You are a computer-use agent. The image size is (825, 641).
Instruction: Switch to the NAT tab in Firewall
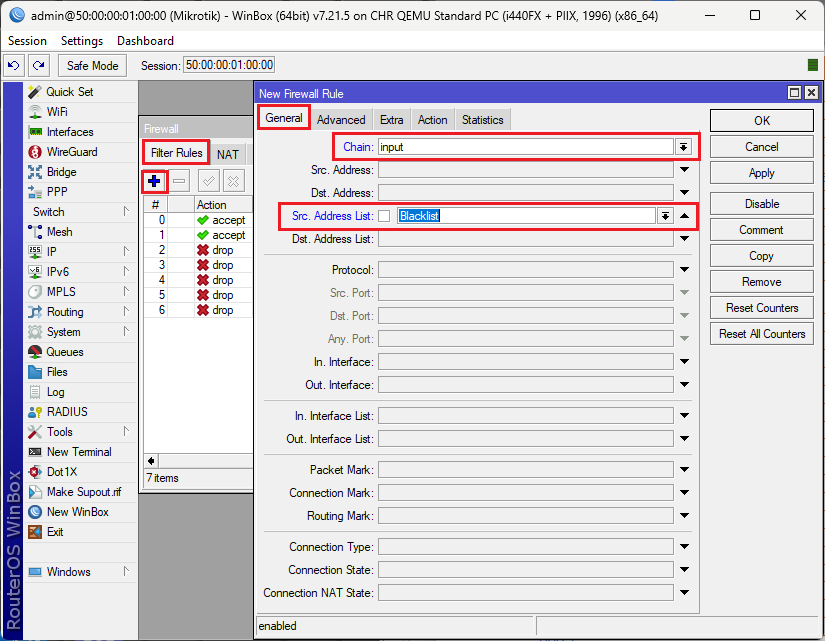(228, 154)
